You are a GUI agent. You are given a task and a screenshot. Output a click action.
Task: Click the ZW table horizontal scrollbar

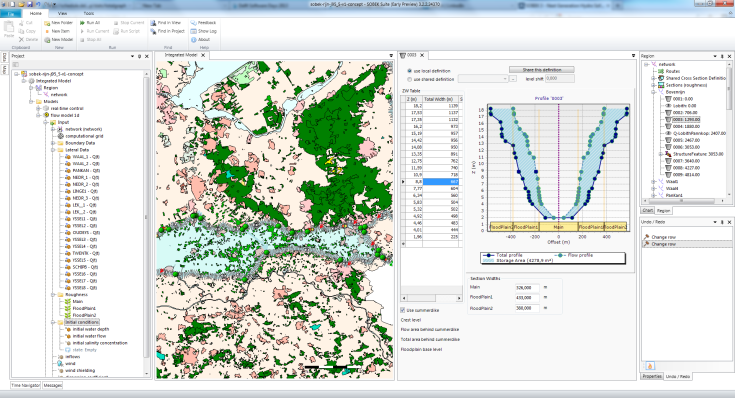point(432,298)
